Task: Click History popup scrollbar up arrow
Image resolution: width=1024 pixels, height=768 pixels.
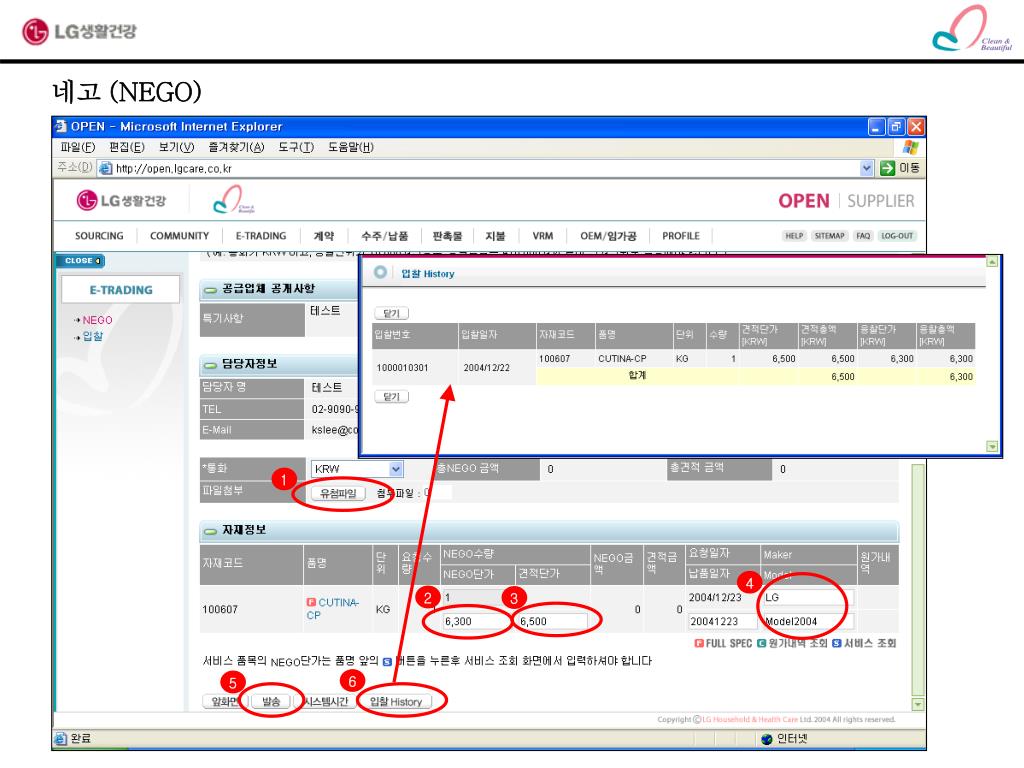Action: click(992, 262)
